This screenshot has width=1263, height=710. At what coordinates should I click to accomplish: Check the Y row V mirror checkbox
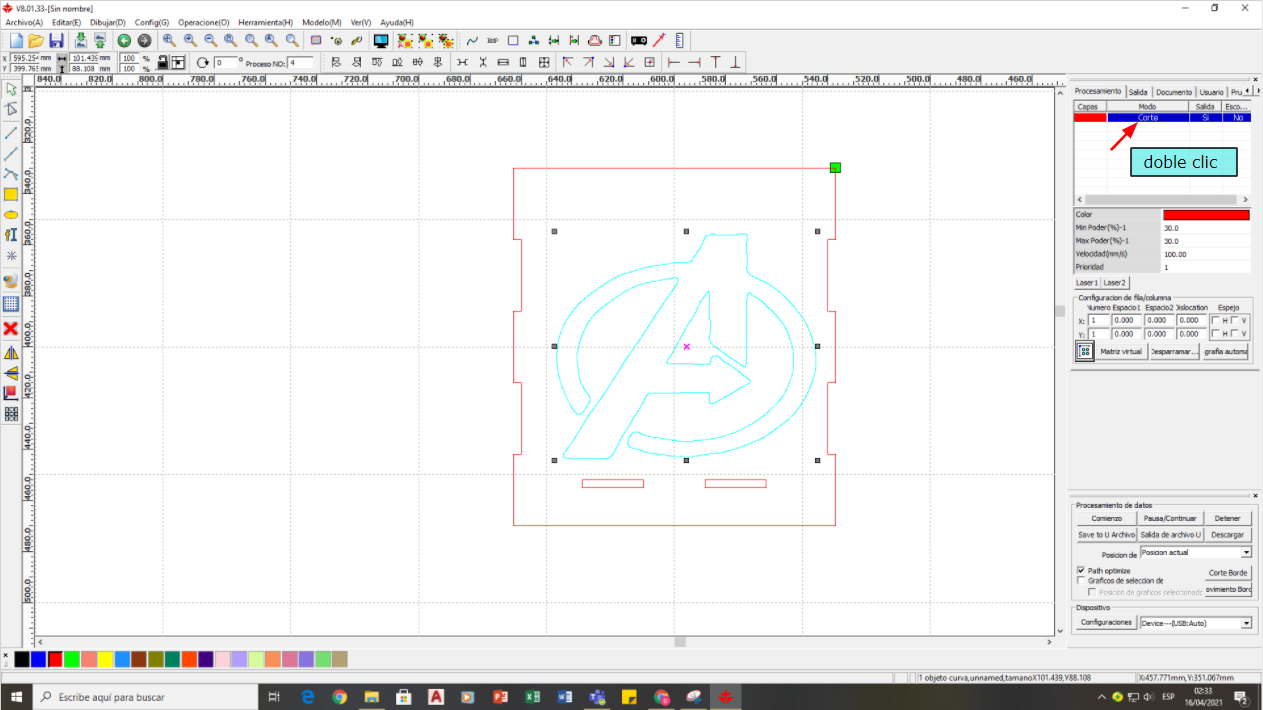point(1234,334)
